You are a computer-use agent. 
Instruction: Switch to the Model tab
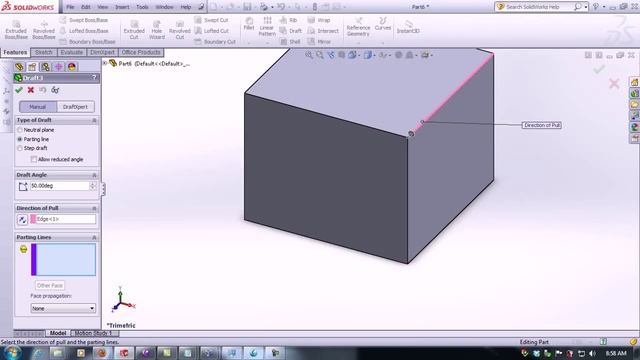click(x=58, y=333)
